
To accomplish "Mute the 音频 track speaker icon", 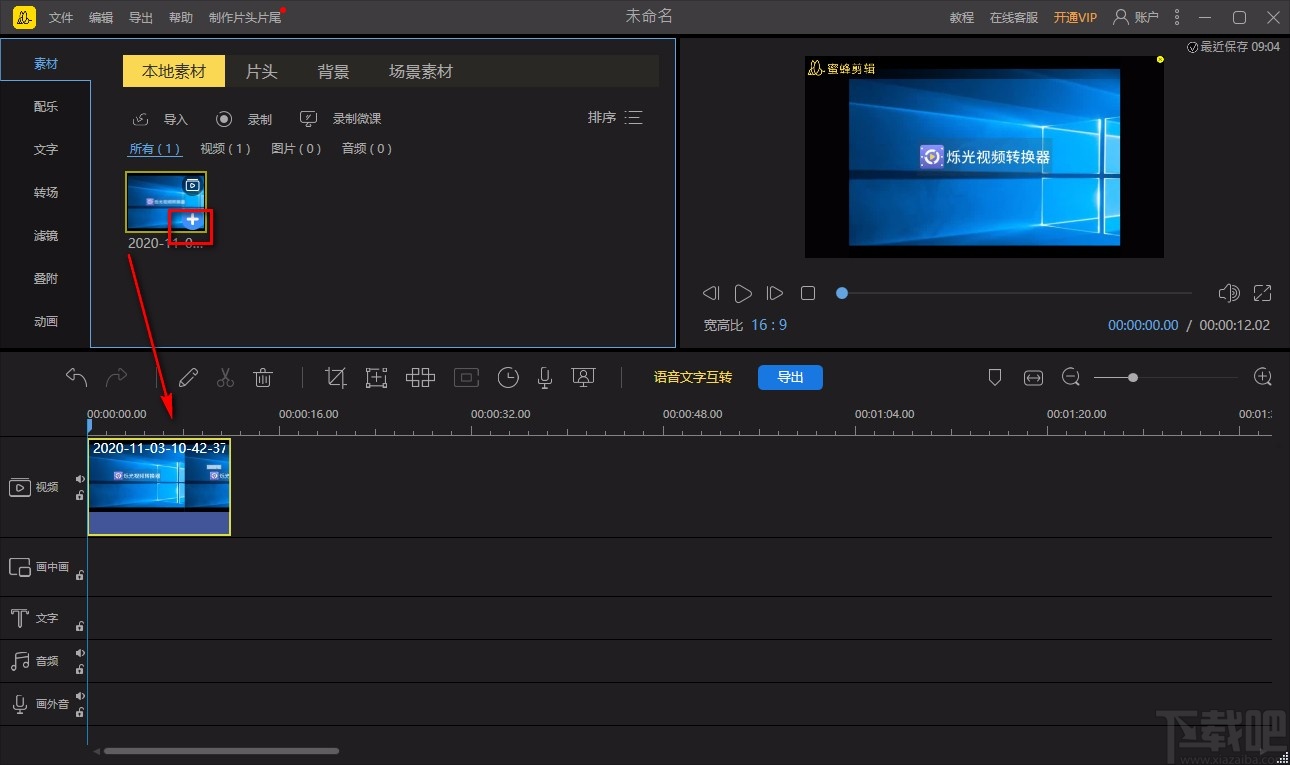I will coord(80,653).
